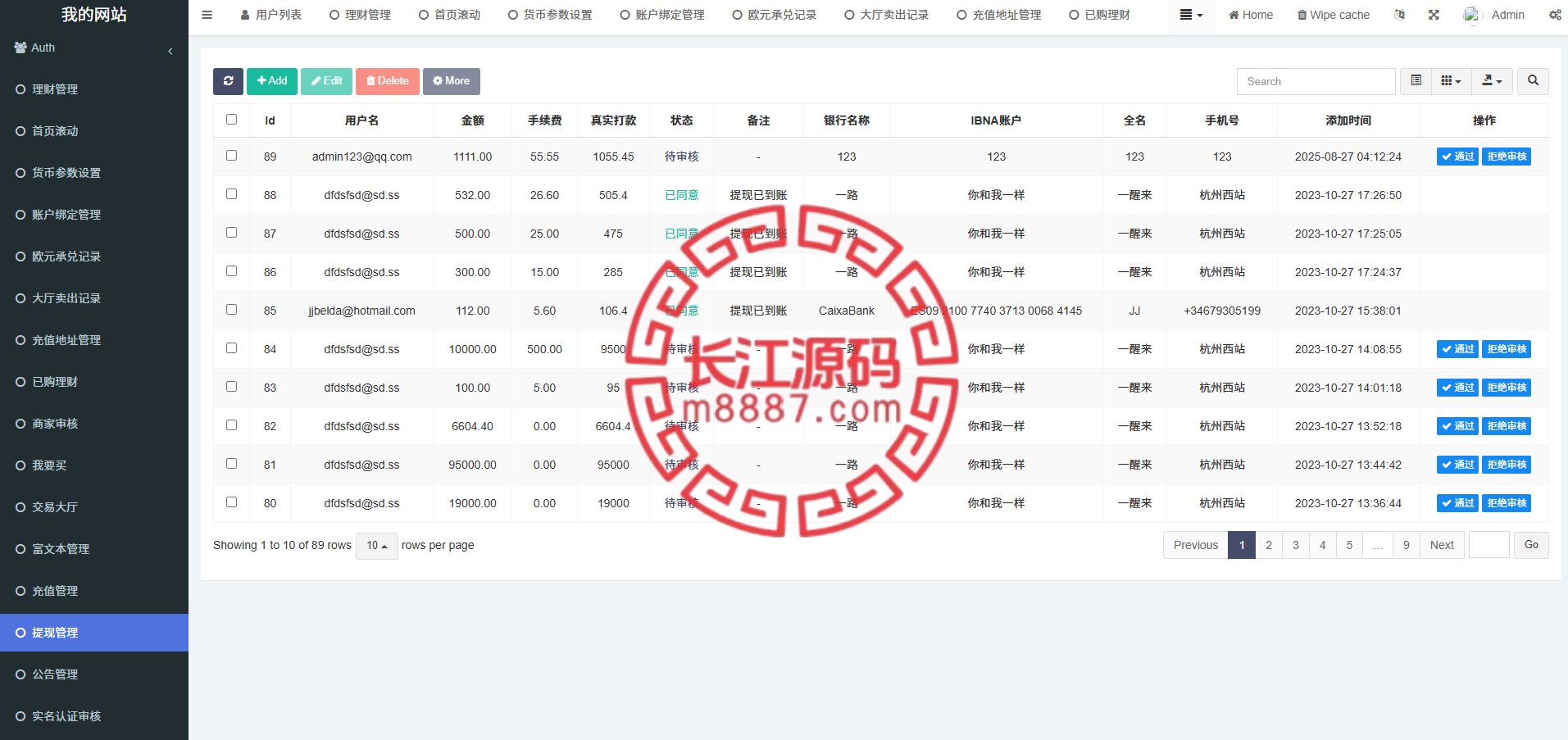Refresh the withdrawal table
This screenshot has height=740, width=1568.
pyautogui.click(x=228, y=81)
